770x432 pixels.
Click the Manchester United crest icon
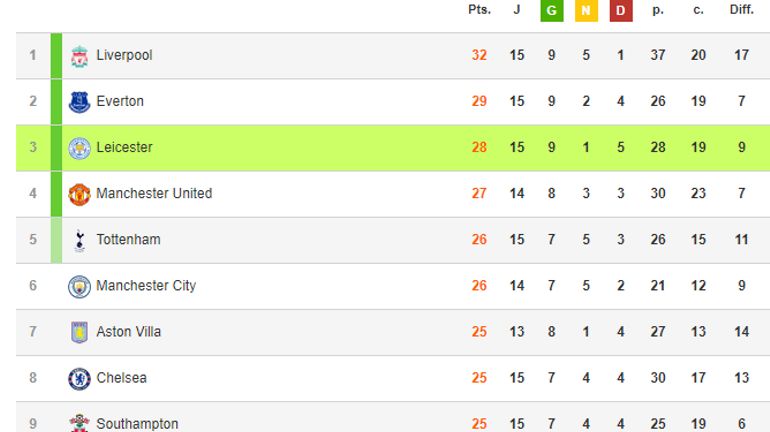click(x=79, y=194)
